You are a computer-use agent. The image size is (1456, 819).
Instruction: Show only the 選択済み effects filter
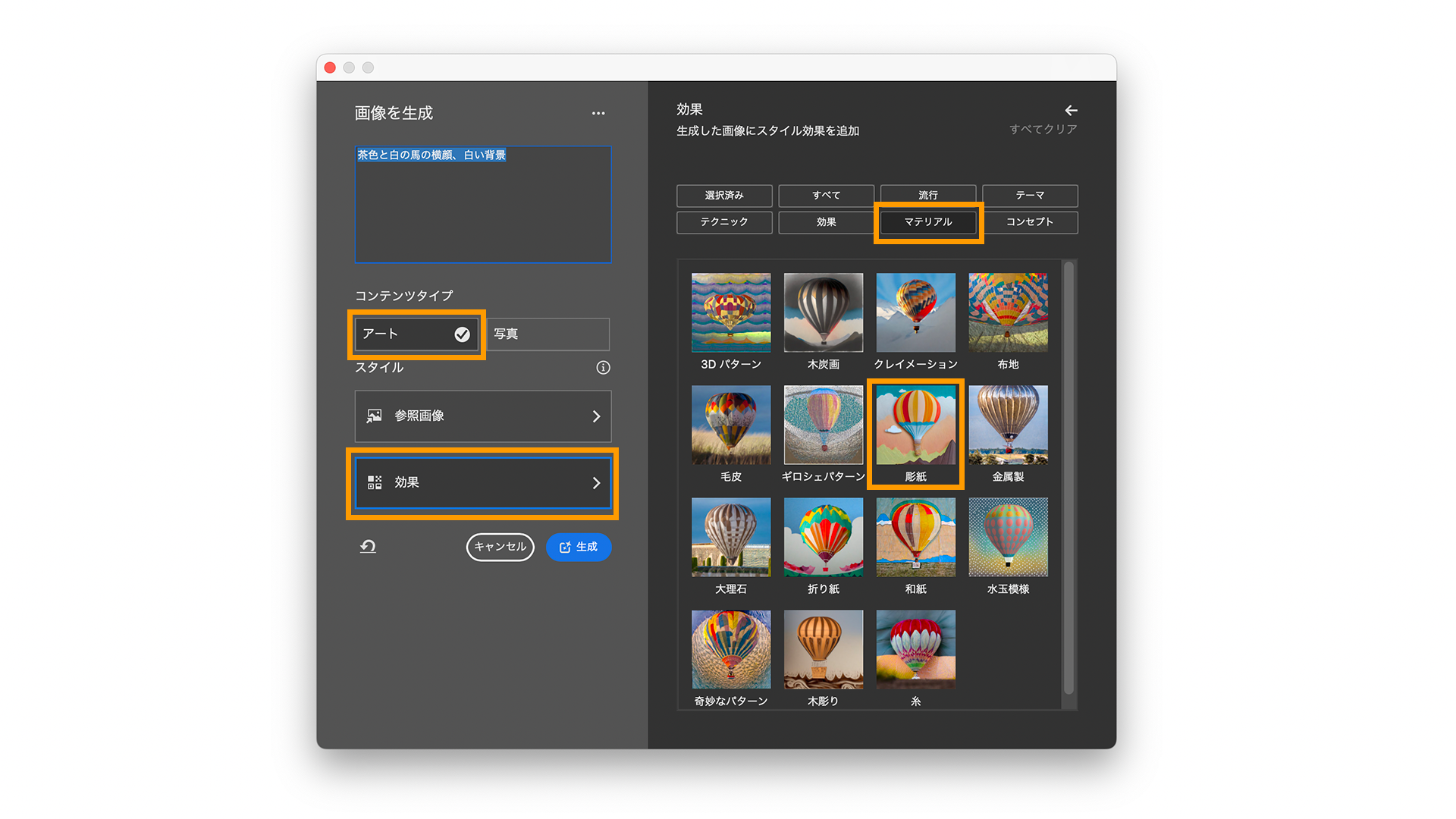723,196
